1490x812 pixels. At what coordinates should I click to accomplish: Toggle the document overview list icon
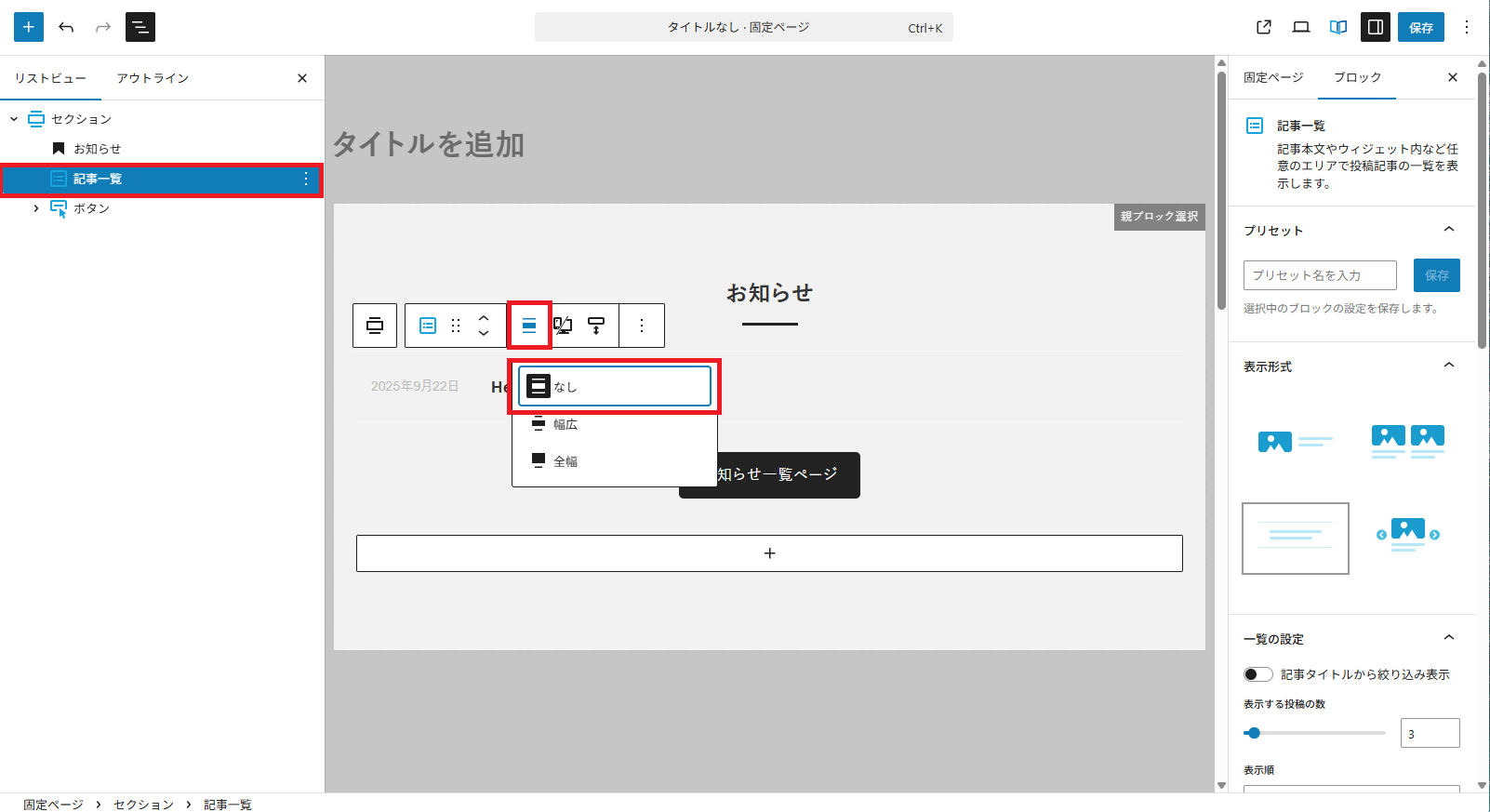pyautogui.click(x=140, y=27)
